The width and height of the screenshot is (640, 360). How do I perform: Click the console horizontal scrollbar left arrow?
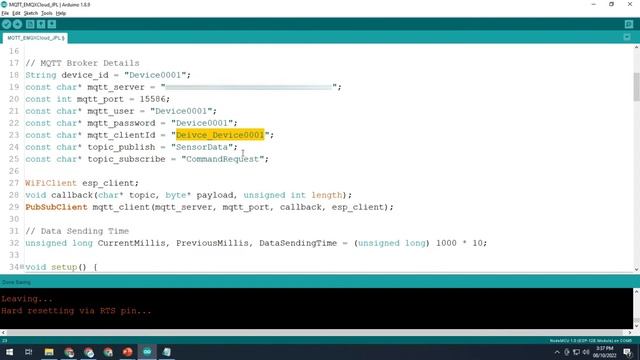3,333
